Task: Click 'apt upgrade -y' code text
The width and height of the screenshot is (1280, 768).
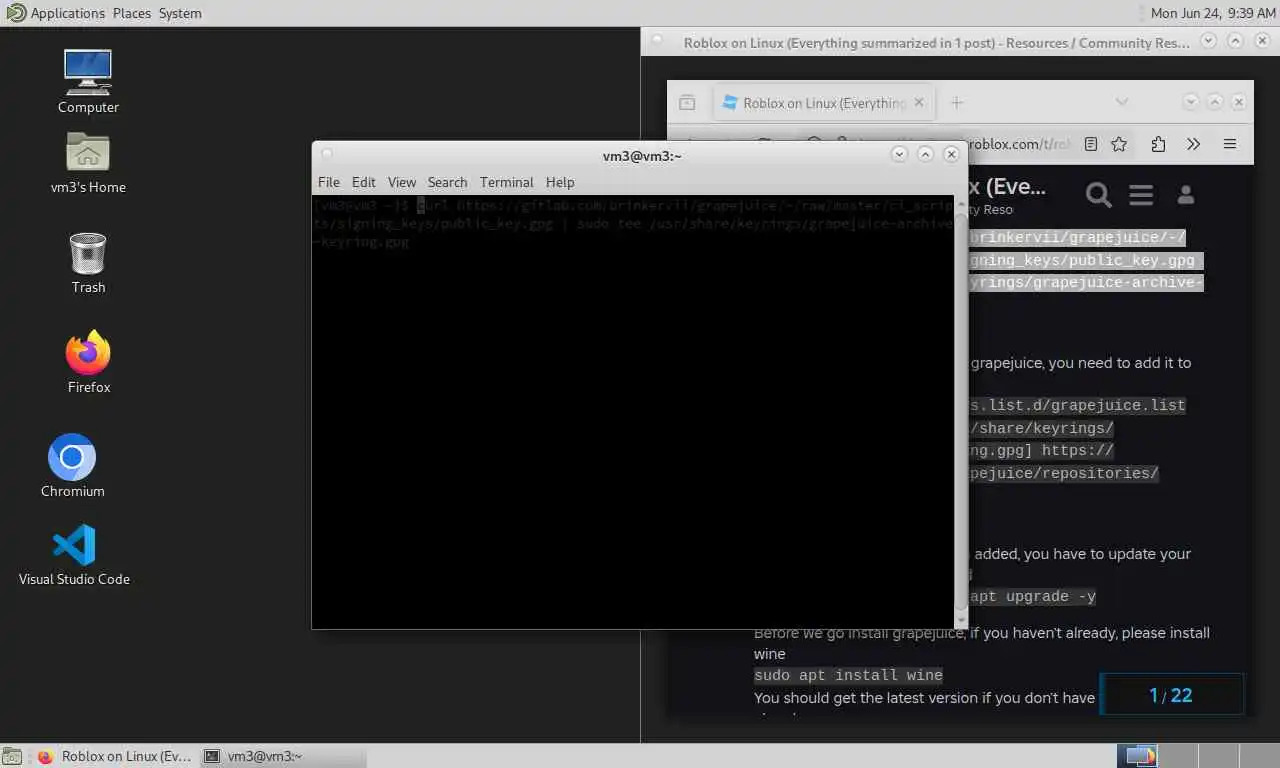Action: (1033, 596)
